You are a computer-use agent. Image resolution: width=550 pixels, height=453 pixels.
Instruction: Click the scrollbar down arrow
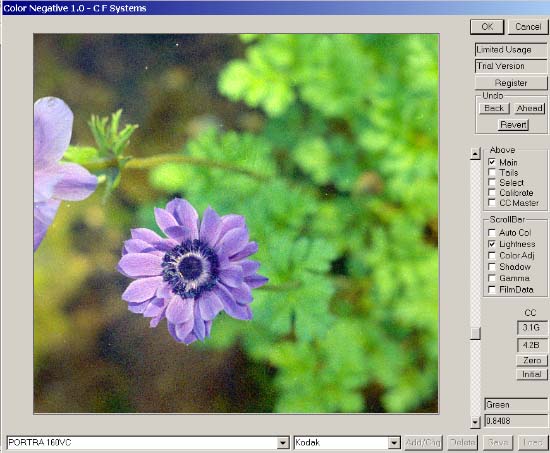coord(475,422)
